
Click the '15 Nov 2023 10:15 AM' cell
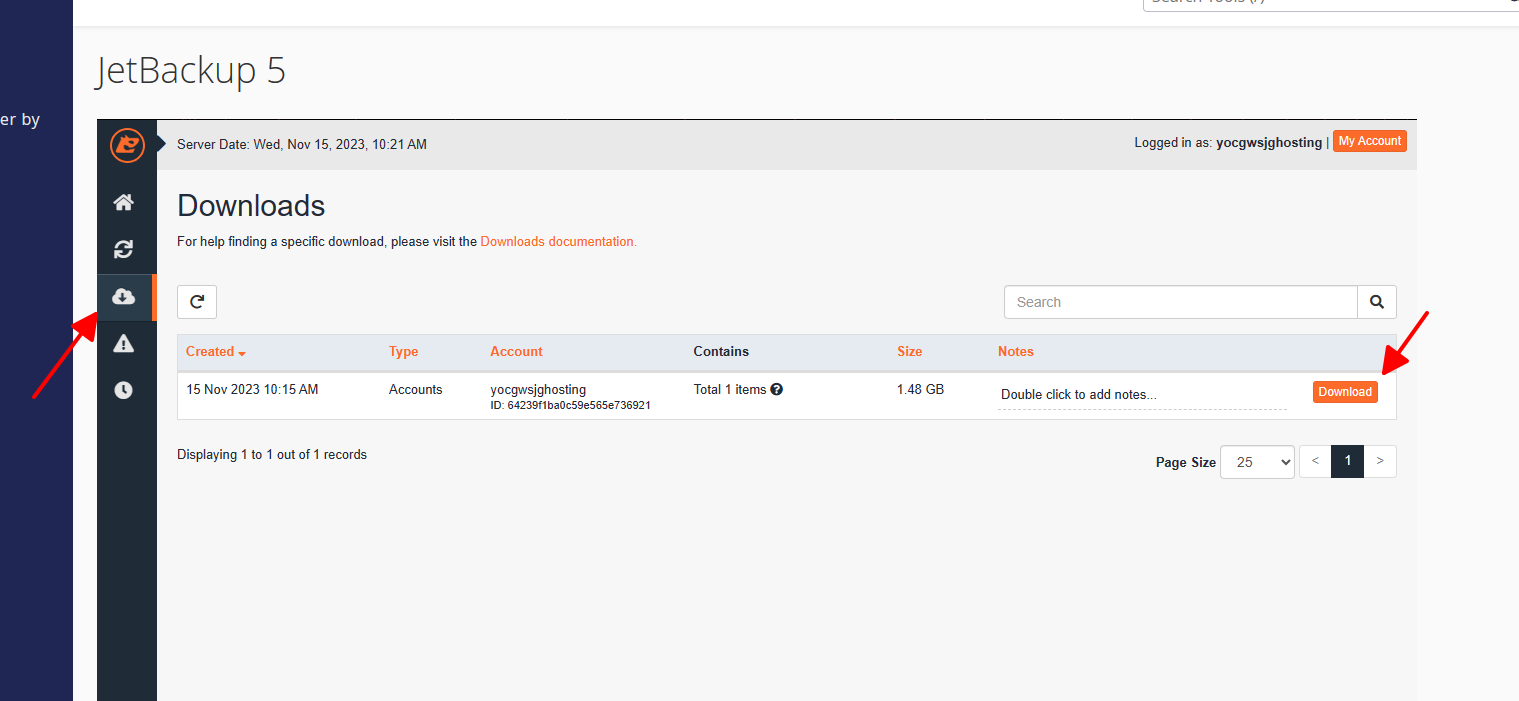point(252,389)
